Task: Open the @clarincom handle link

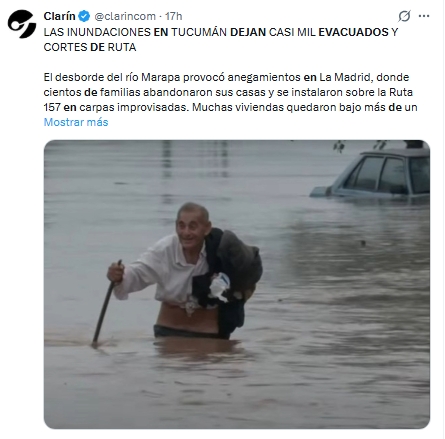Action: [125, 16]
